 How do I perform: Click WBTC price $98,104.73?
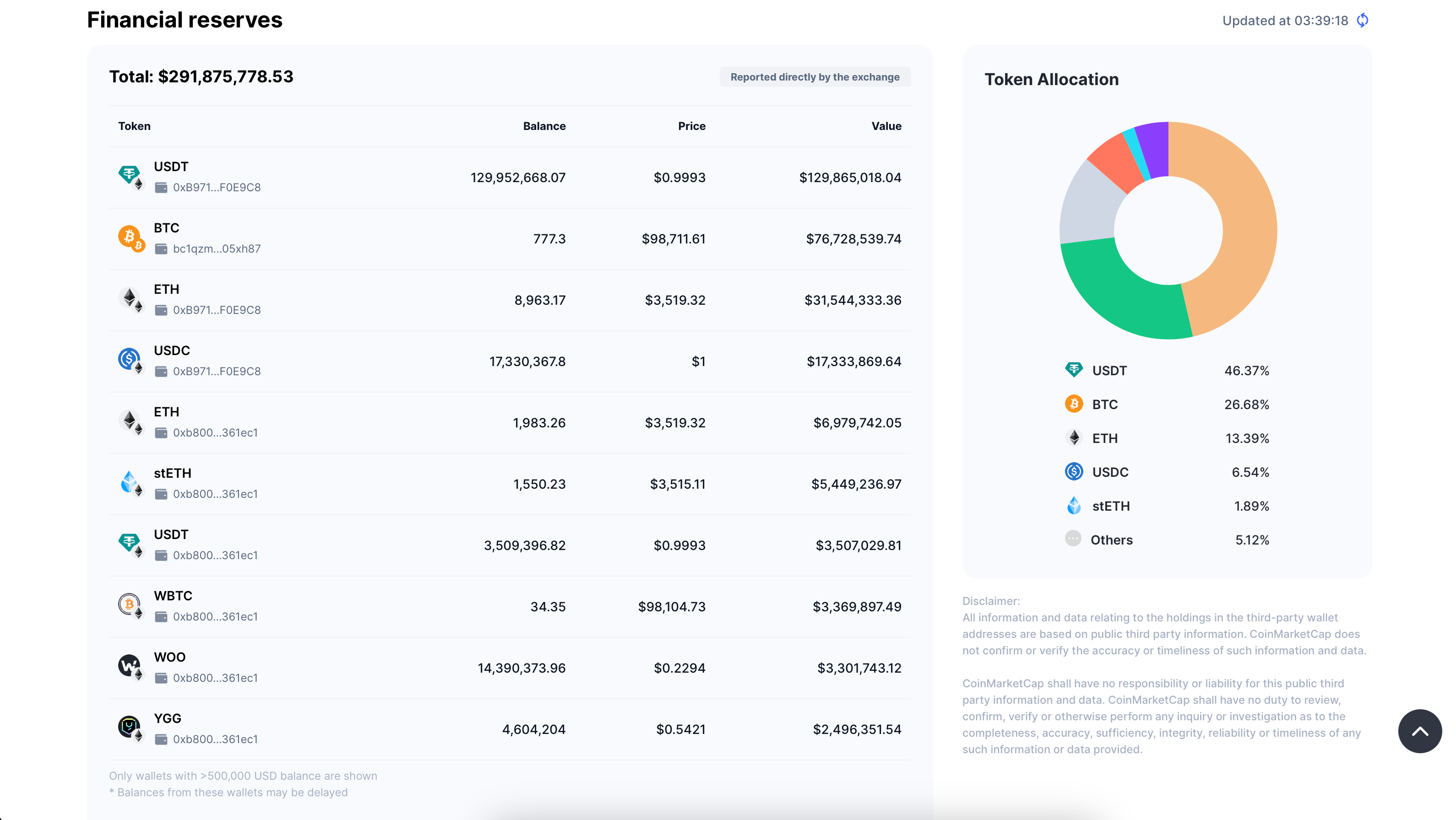pyautogui.click(x=672, y=606)
